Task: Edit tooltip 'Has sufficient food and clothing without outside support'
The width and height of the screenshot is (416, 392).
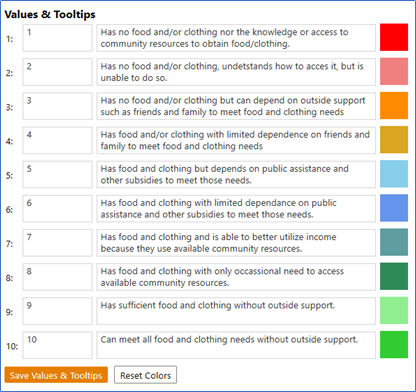Action: tap(236, 311)
